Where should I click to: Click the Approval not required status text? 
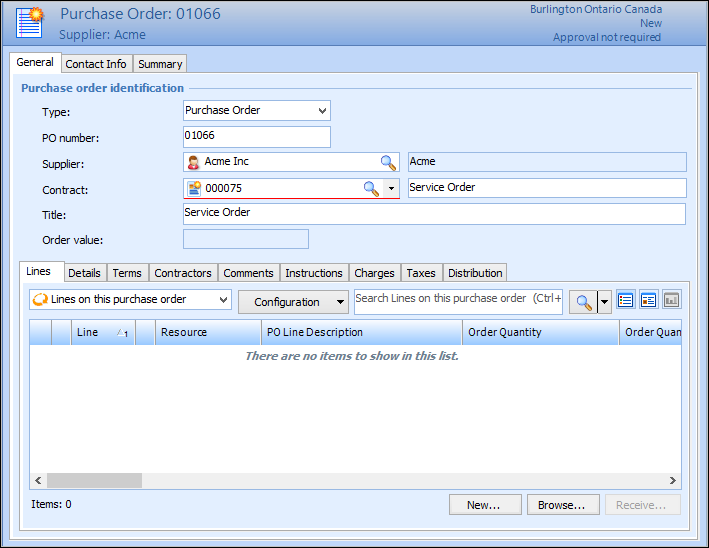point(607,38)
